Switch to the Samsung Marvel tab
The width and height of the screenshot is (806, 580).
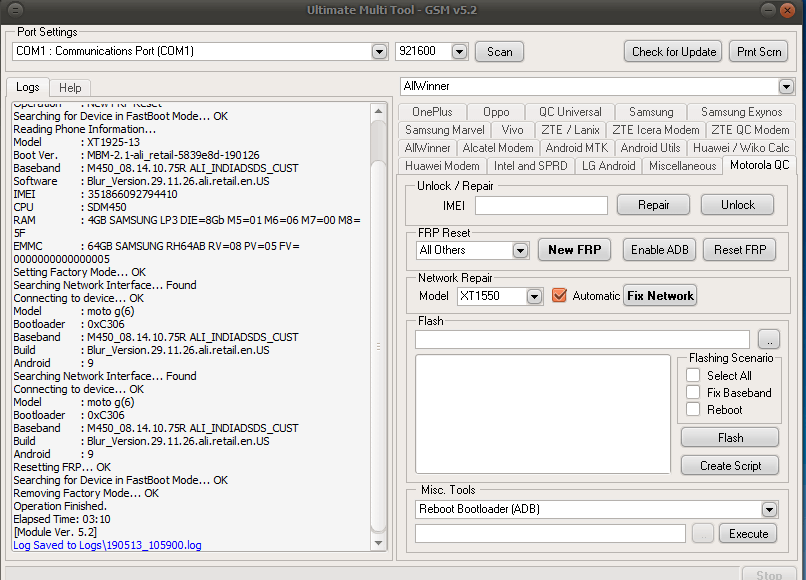tap(445, 130)
